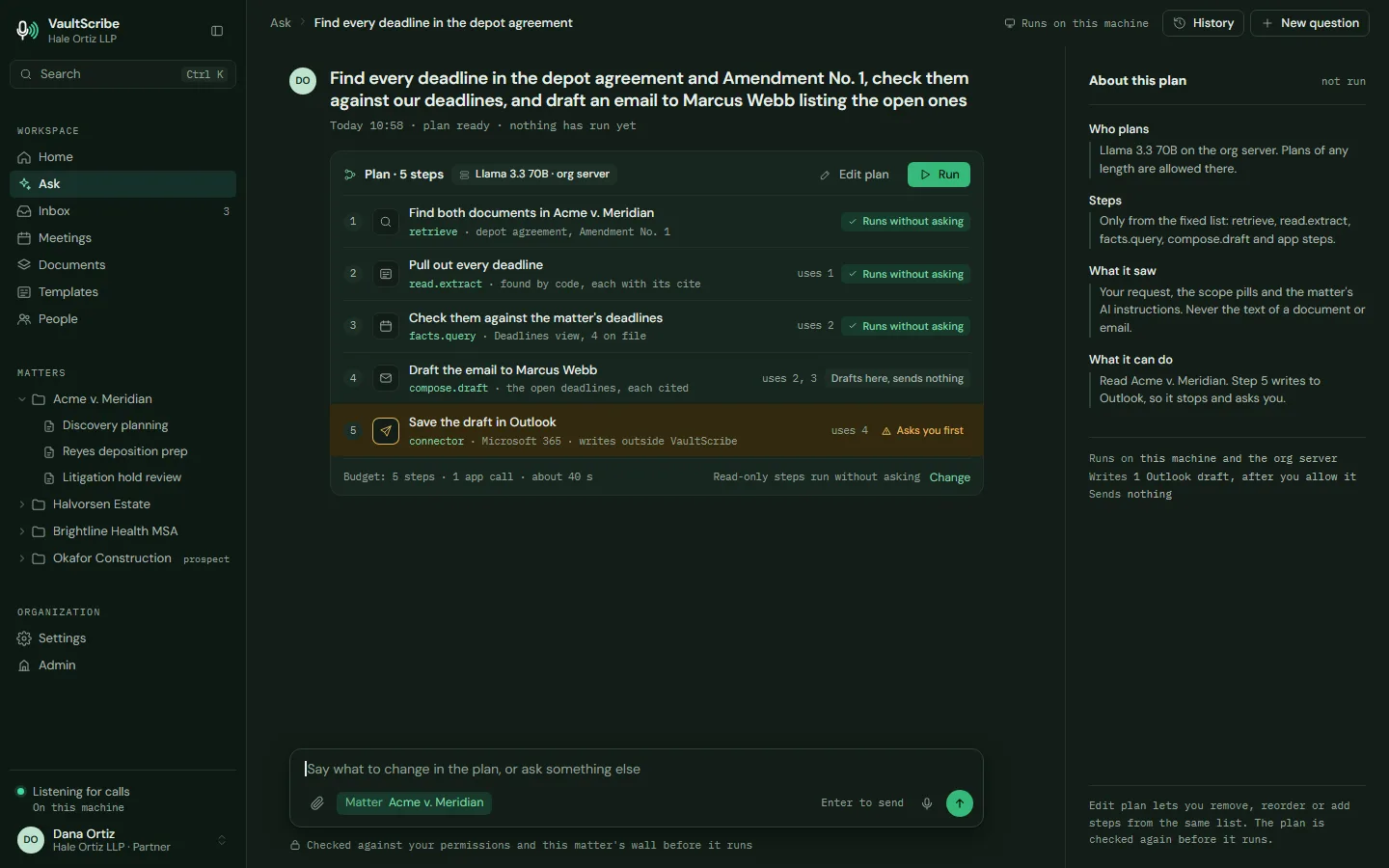Click the not run status
The width and height of the screenshot is (1389, 868).
point(1344,81)
